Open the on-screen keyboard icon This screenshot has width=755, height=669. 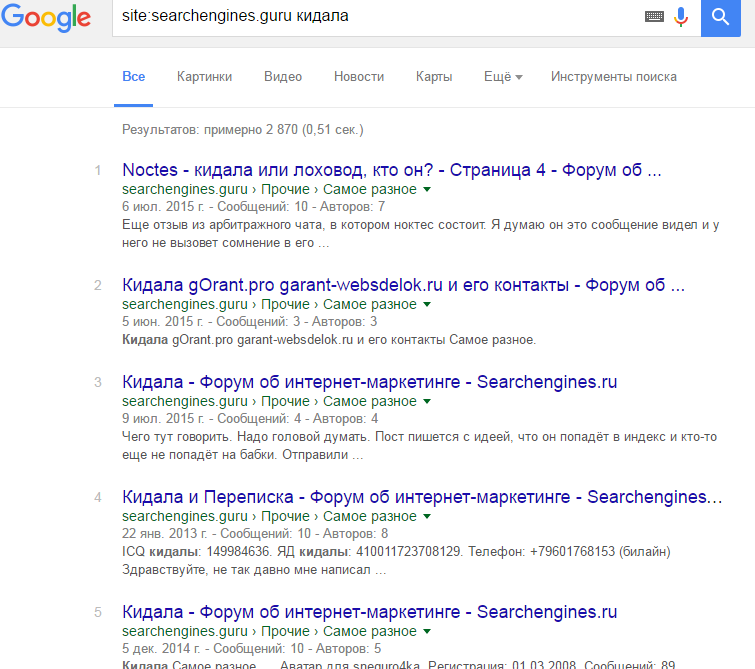654,17
